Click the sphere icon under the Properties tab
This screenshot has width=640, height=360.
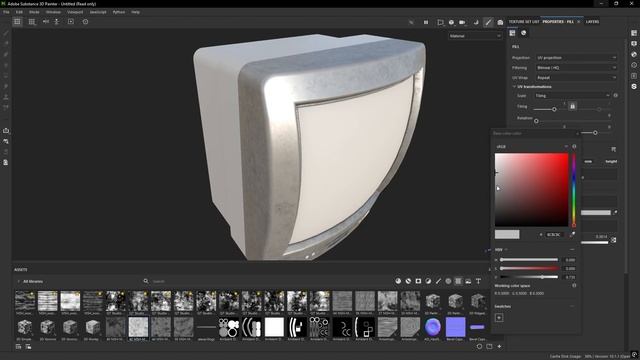pos(523,33)
